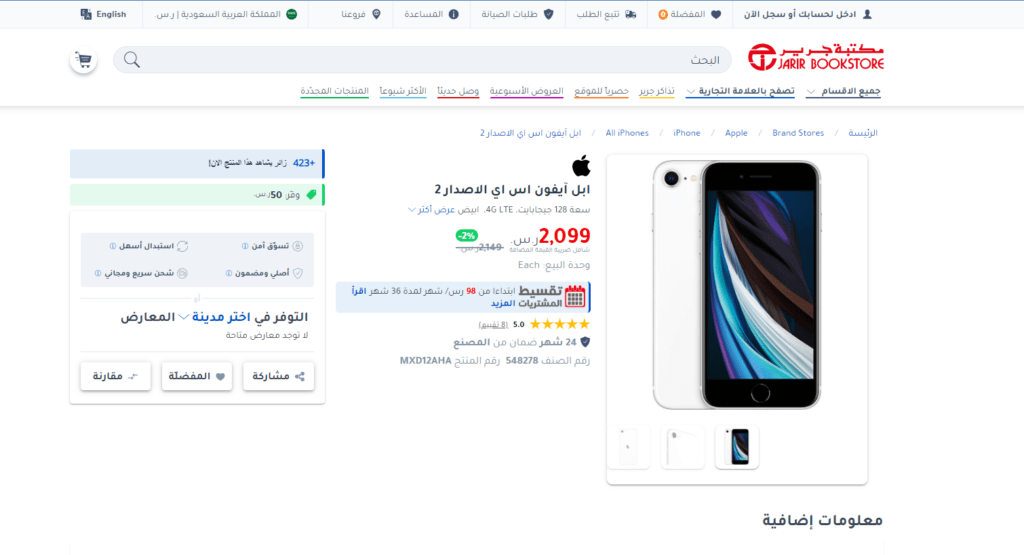This screenshot has width=1024, height=555.
Task: Toggle مقارنة compare for this product
Action: [116, 376]
